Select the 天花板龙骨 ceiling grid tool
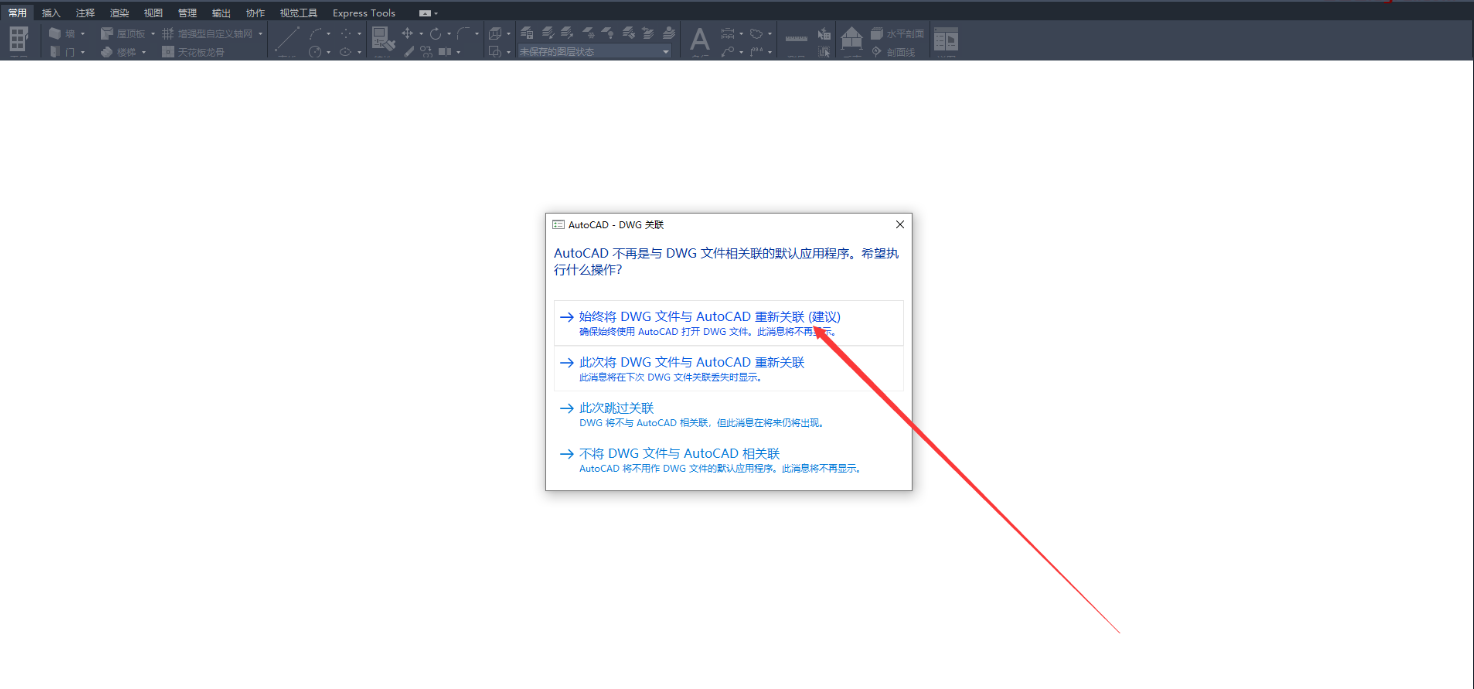The width and height of the screenshot is (1474, 689). 193,52
